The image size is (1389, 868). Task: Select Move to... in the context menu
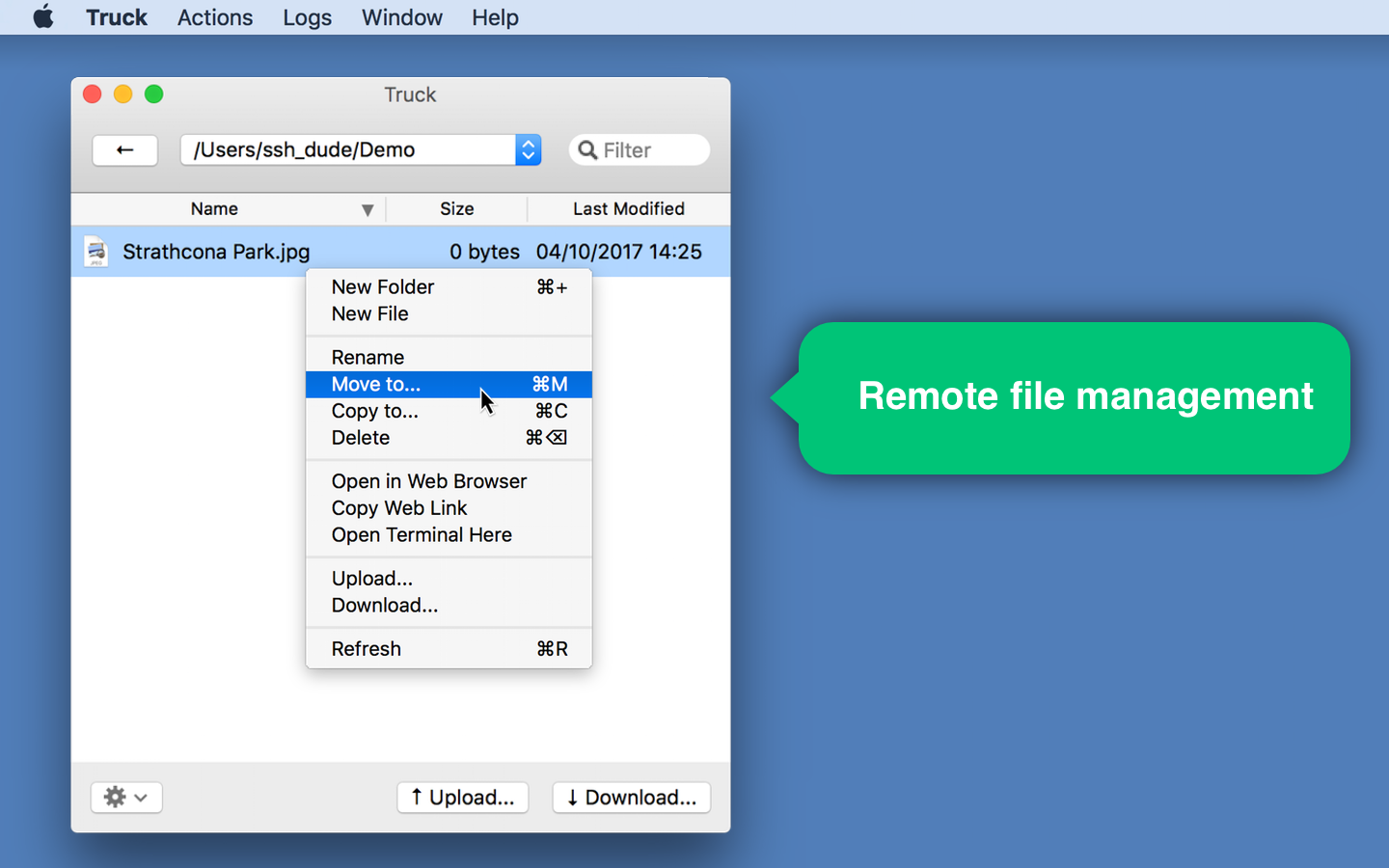point(449,384)
